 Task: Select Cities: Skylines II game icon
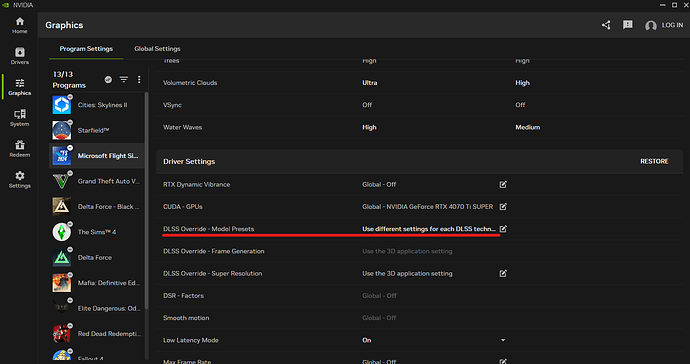click(x=62, y=105)
